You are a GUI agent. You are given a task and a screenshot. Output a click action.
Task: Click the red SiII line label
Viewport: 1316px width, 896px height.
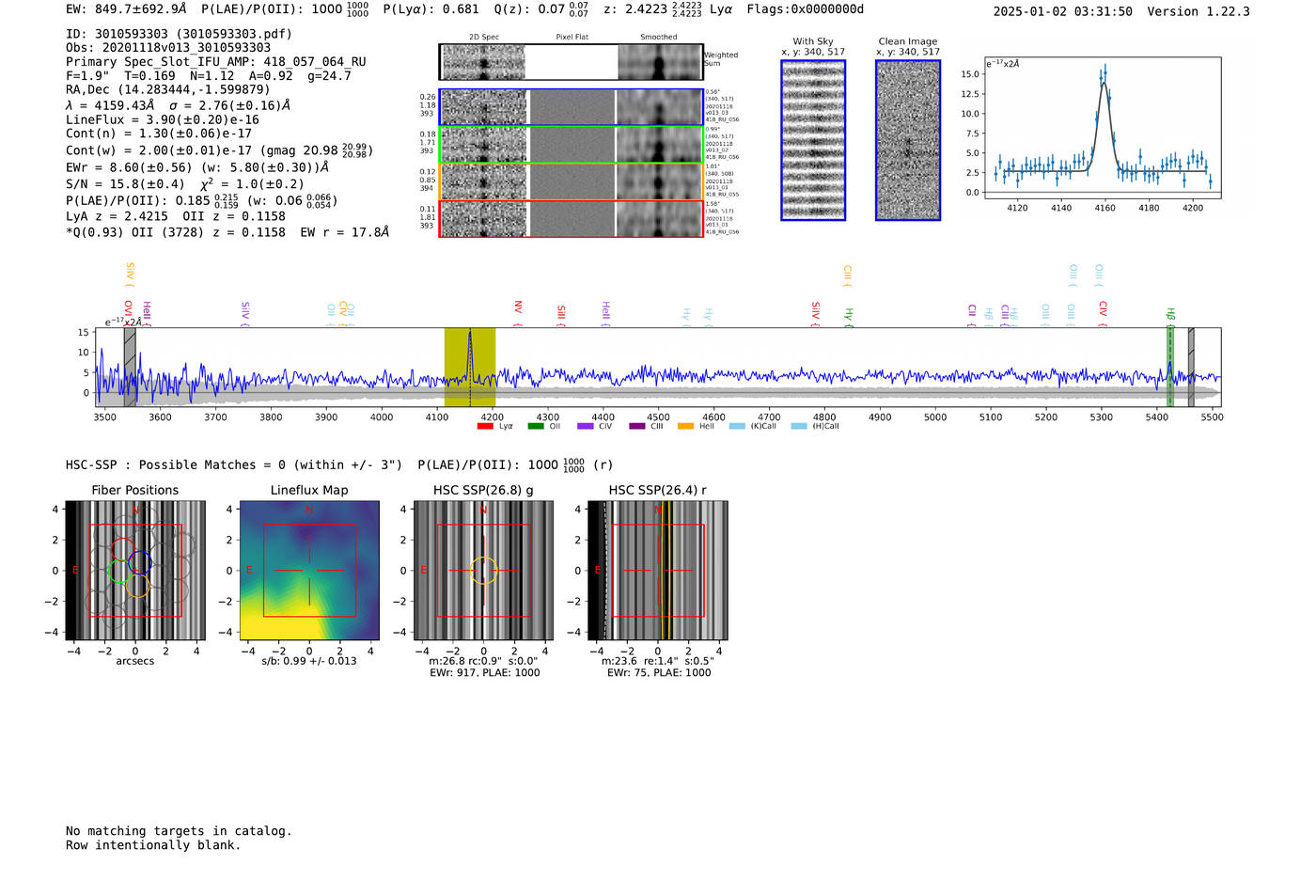point(561,314)
